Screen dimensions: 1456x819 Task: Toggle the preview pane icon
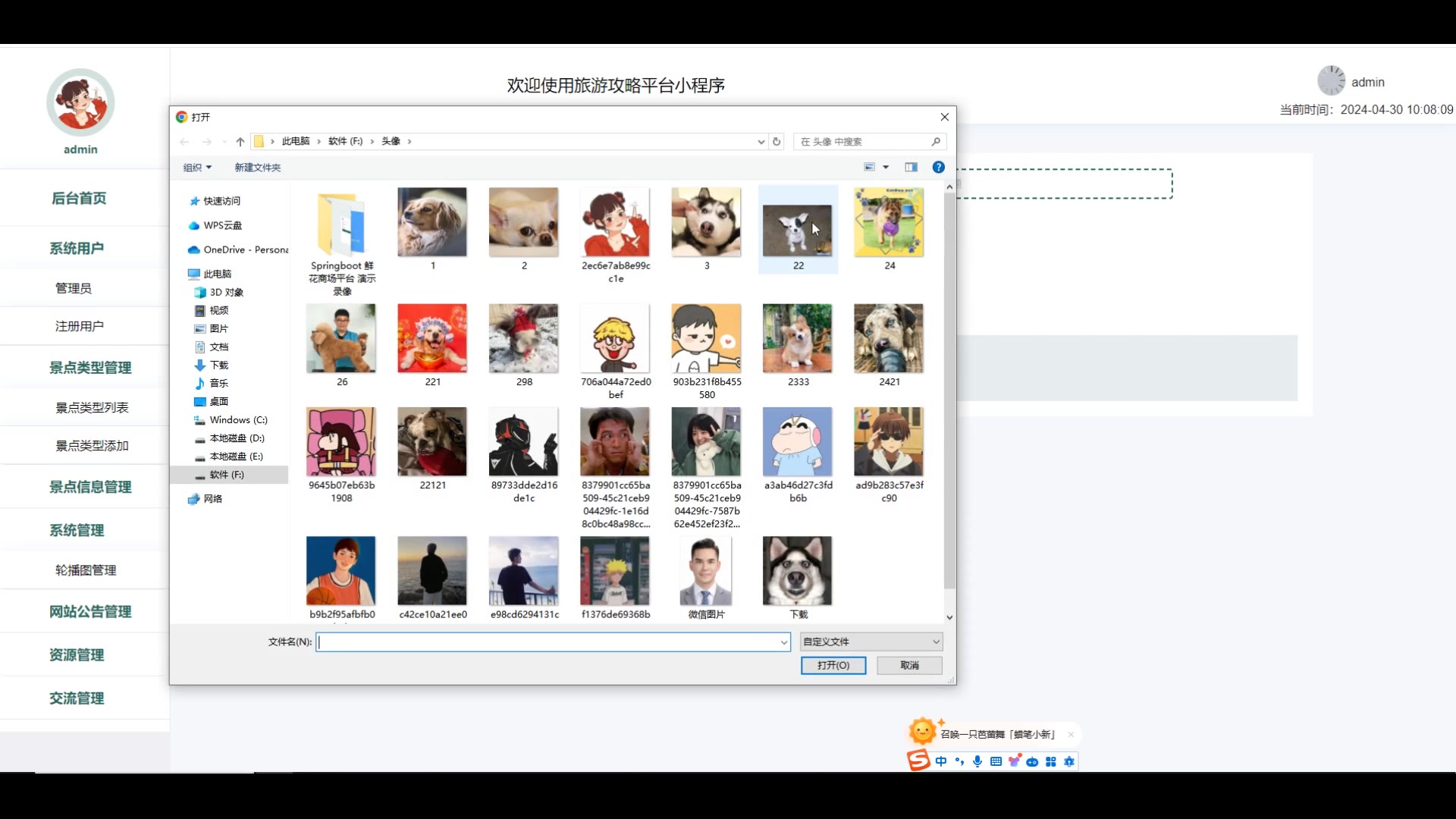click(911, 168)
